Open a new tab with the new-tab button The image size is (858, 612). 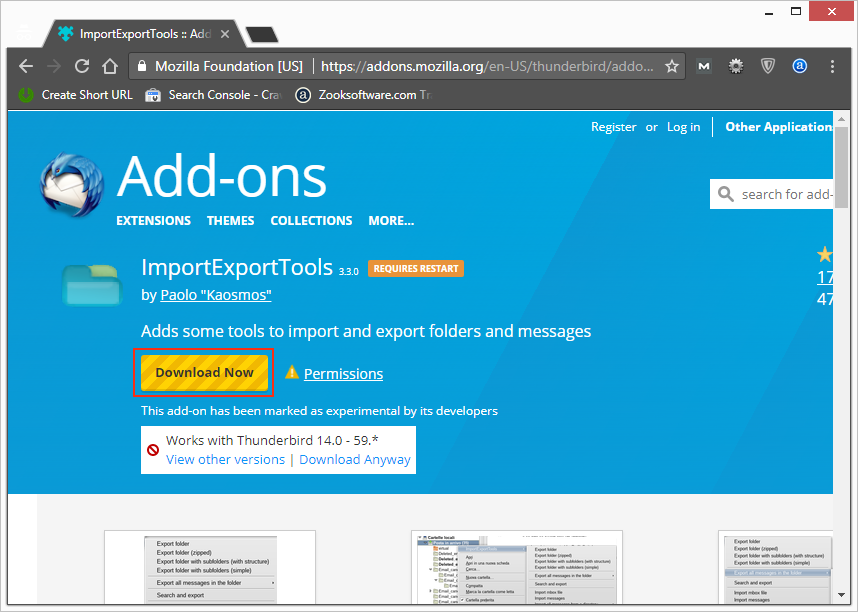[262, 34]
